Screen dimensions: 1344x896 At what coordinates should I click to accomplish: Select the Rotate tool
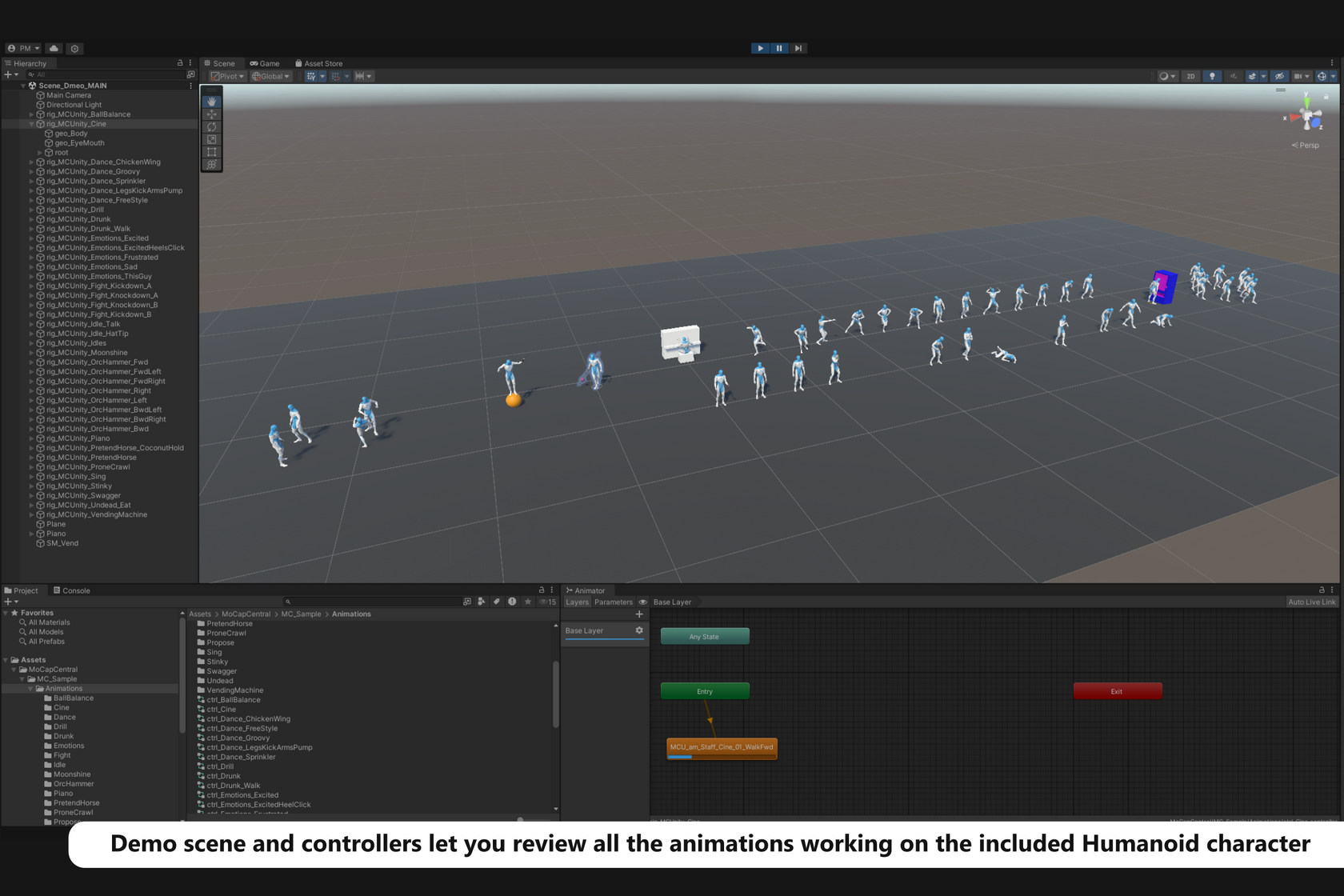(211, 126)
